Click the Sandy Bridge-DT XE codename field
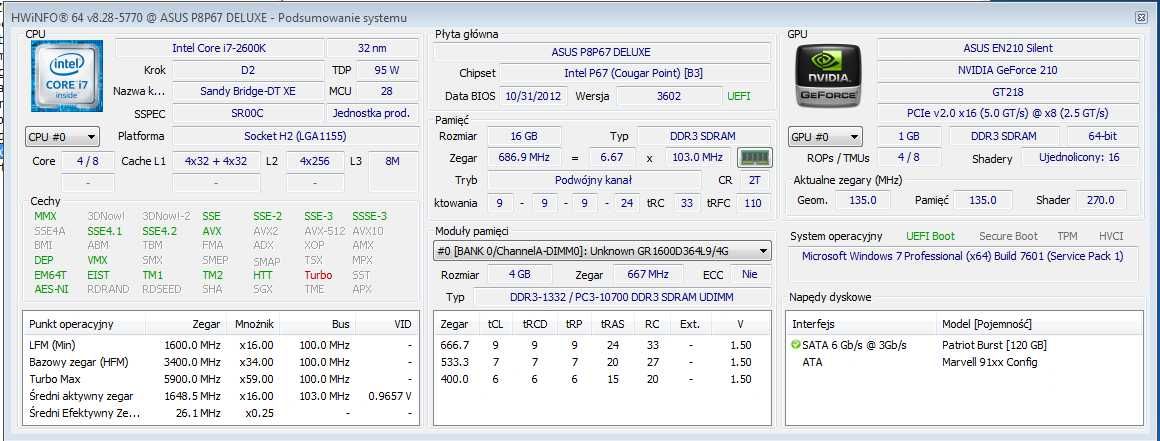The image size is (1160, 441). (248, 91)
